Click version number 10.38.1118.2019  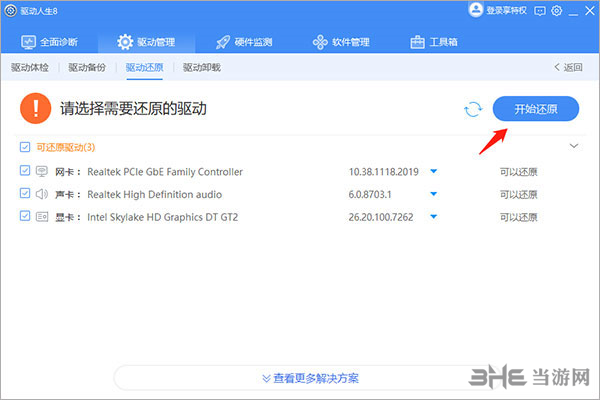click(383, 172)
